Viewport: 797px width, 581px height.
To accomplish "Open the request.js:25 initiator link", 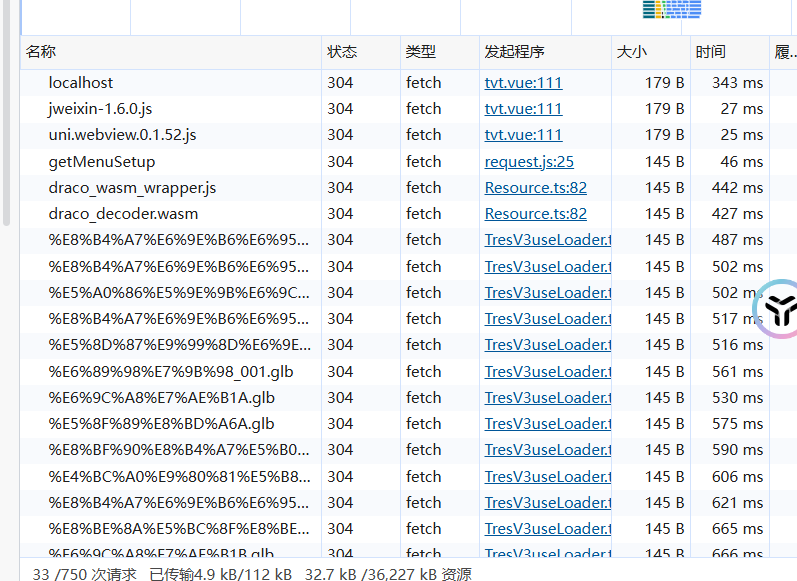I will (529, 161).
